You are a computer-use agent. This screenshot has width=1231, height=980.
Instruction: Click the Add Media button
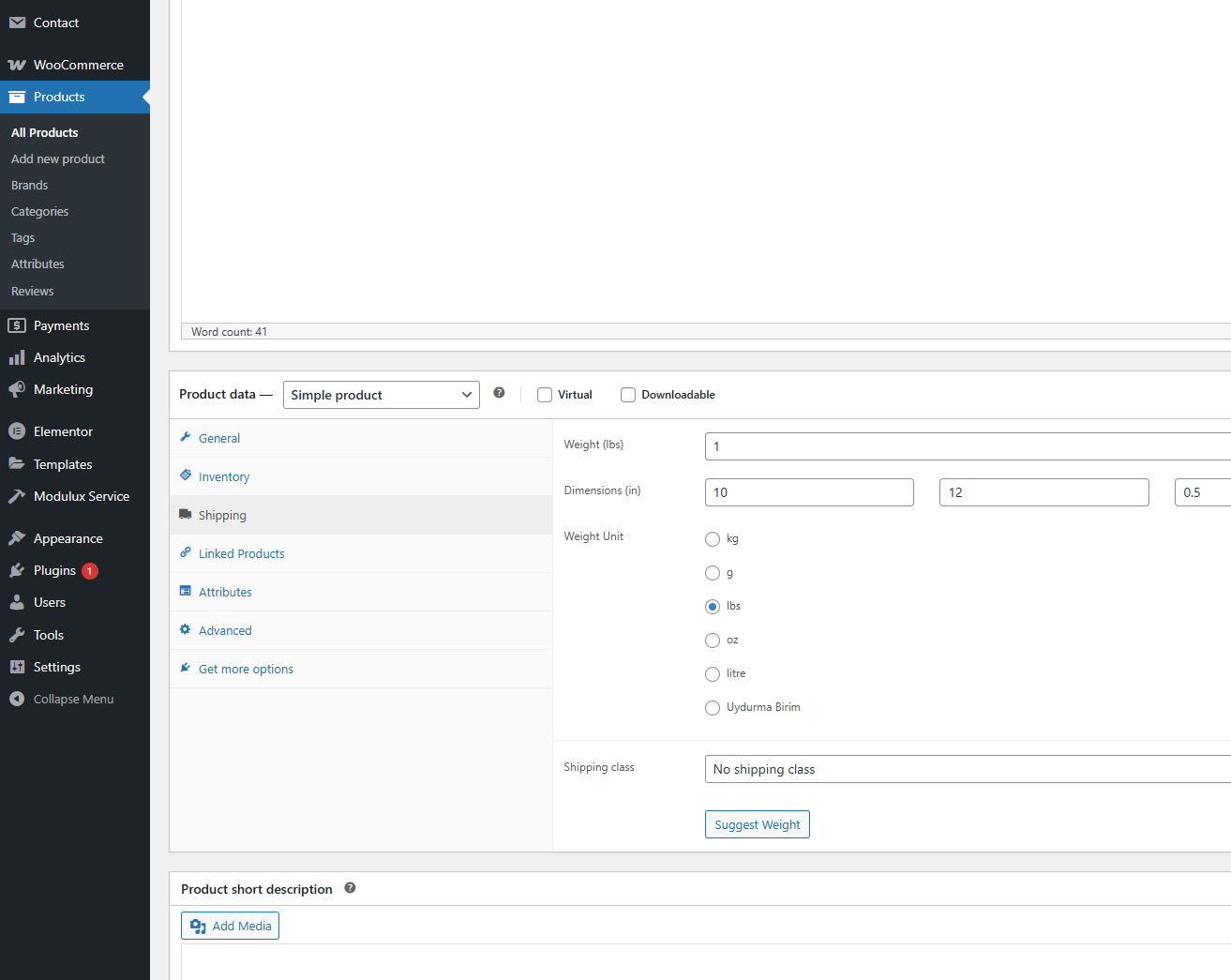(231, 926)
